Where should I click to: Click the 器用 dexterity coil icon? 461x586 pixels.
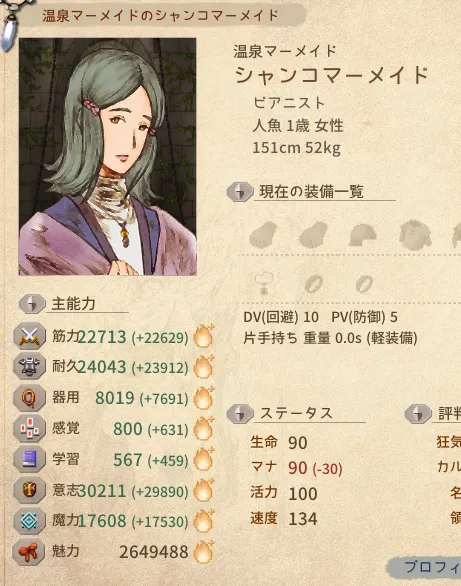29,398
